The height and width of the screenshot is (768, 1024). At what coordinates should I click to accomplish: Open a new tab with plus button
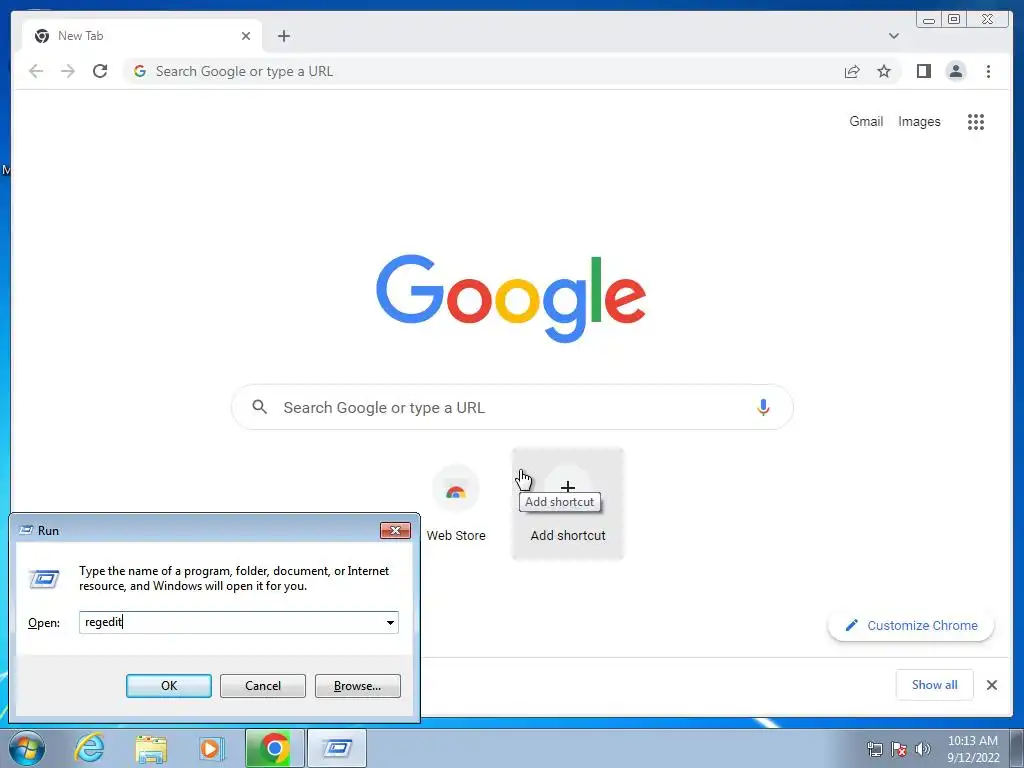283,36
